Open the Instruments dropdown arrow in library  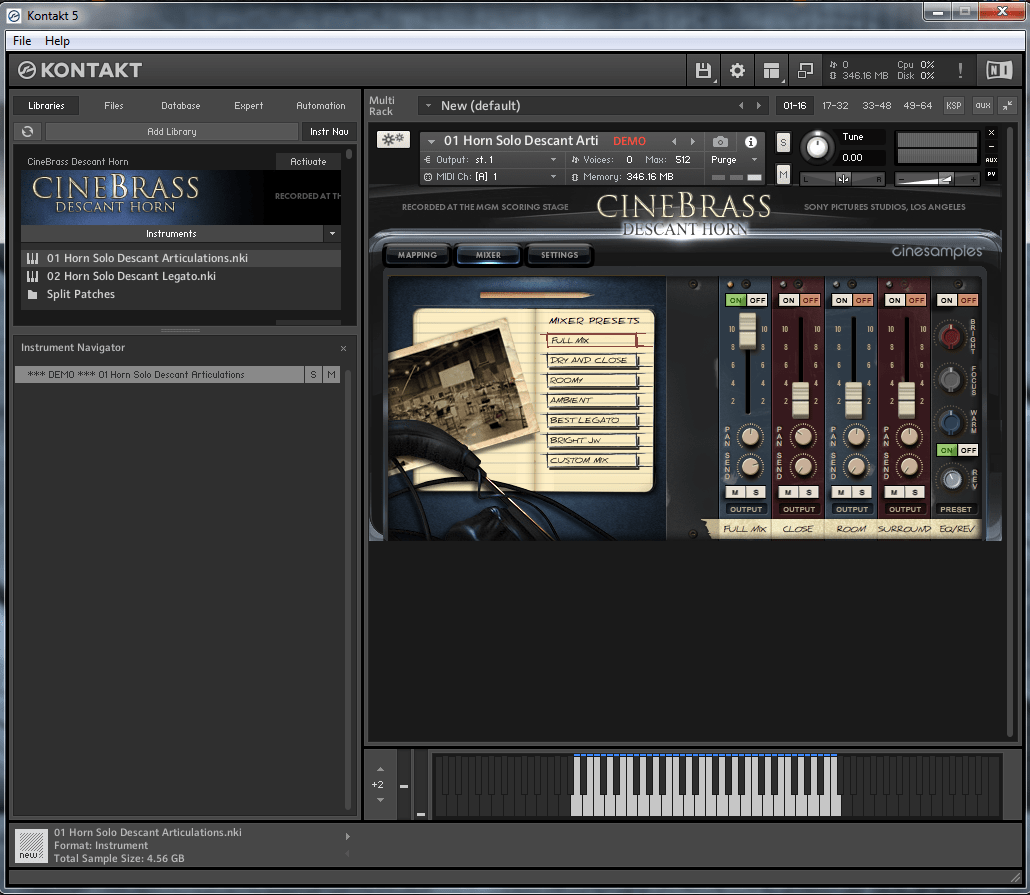pos(332,233)
